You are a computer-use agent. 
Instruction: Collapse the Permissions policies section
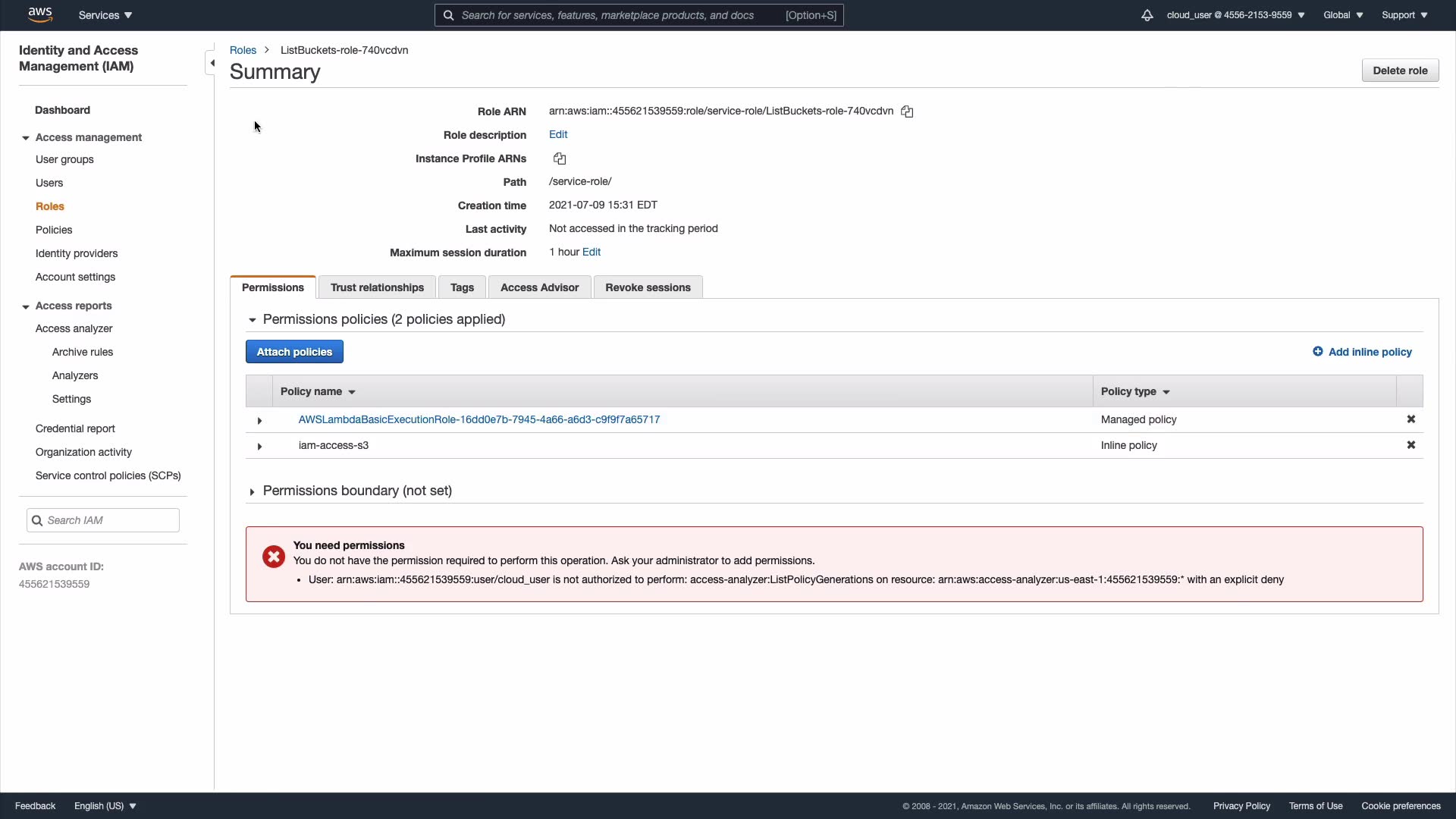click(x=252, y=320)
